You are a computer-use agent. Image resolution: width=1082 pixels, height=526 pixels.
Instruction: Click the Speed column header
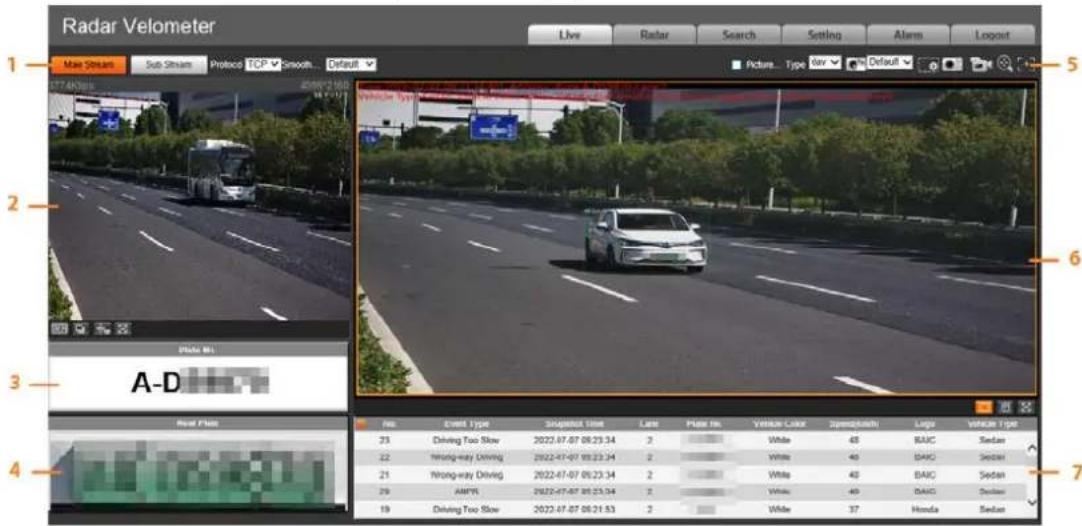[853, 424]
